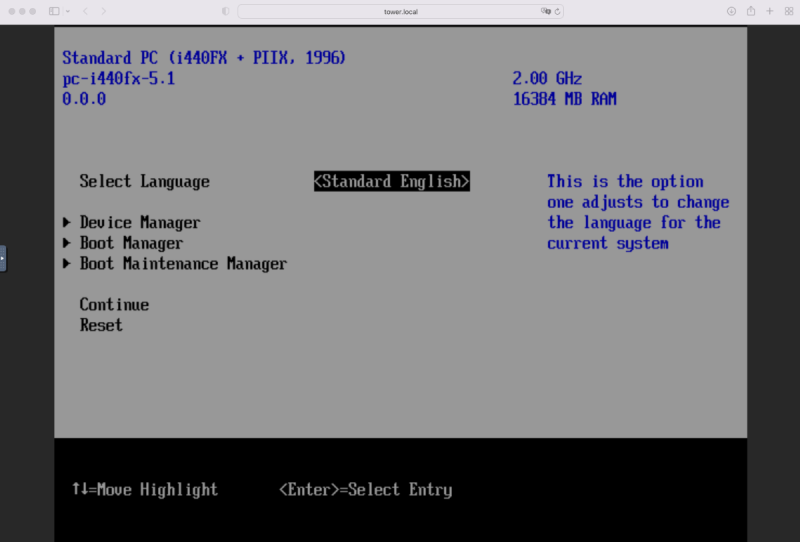
Task: Open a new tab with plus icon
Action: pyautogui.click(x=769, y=11)
